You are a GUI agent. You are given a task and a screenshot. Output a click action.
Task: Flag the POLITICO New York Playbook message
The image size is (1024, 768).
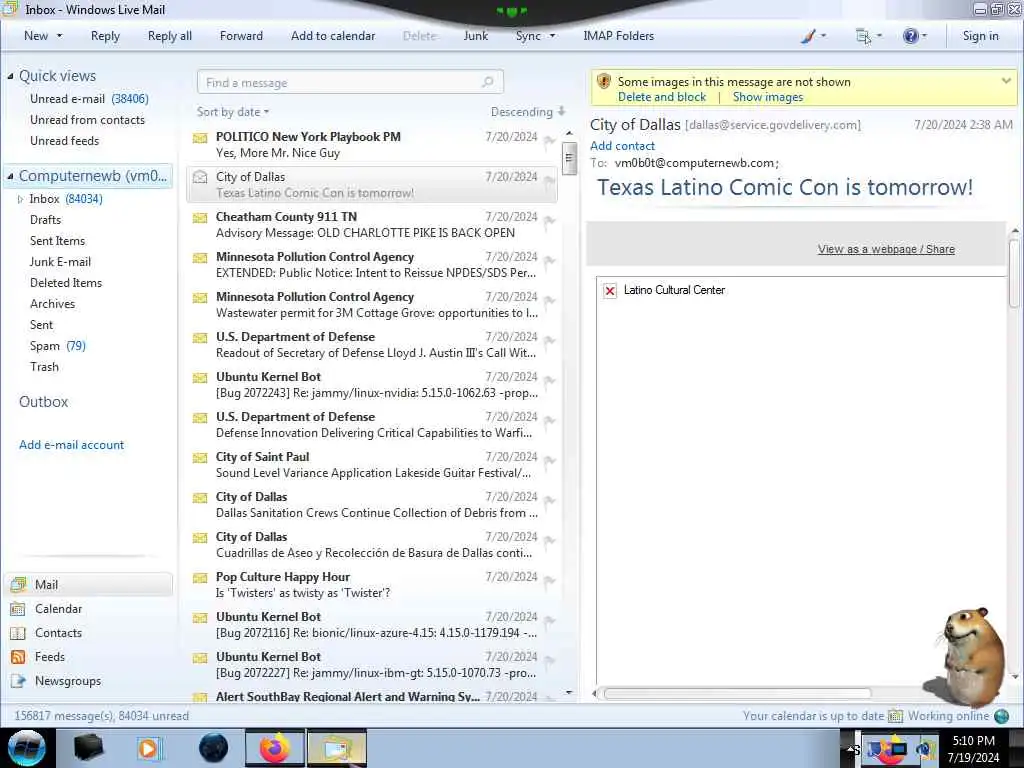pos(549,140)
